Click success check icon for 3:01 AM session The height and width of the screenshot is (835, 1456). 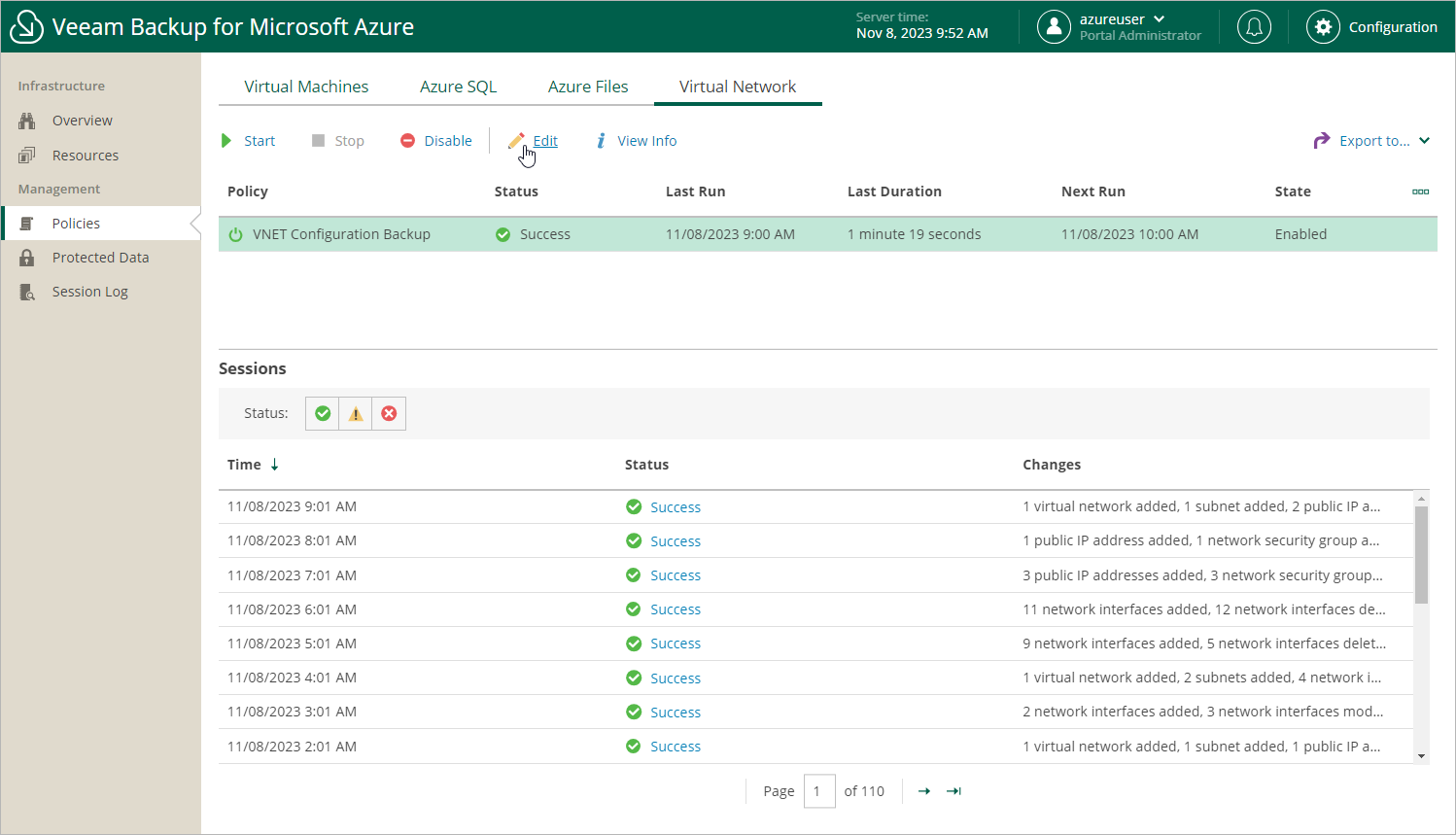tap(634, 712)
